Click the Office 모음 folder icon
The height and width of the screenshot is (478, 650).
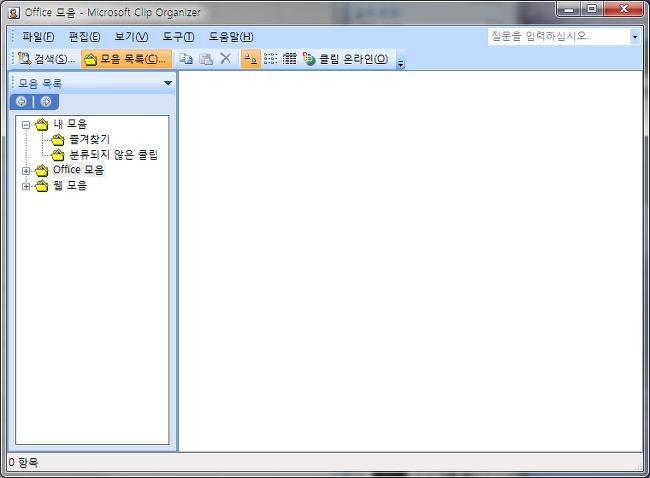[x=41, y=170]
